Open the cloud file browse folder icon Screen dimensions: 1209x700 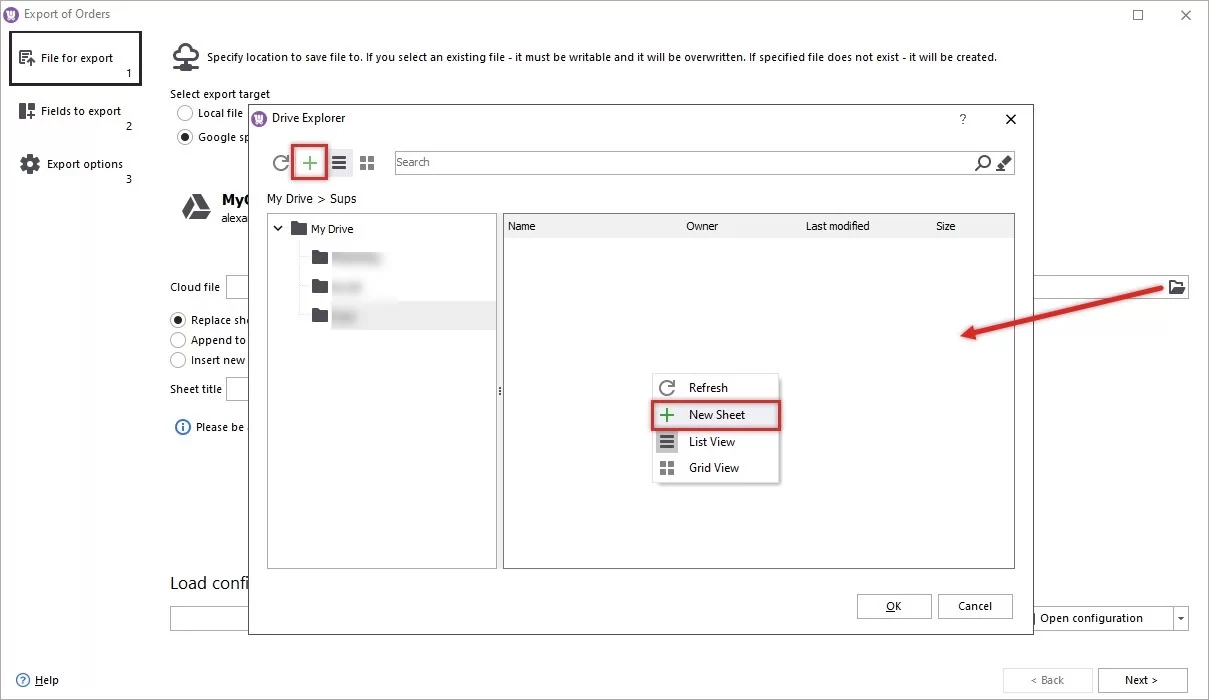(1176, 286)
